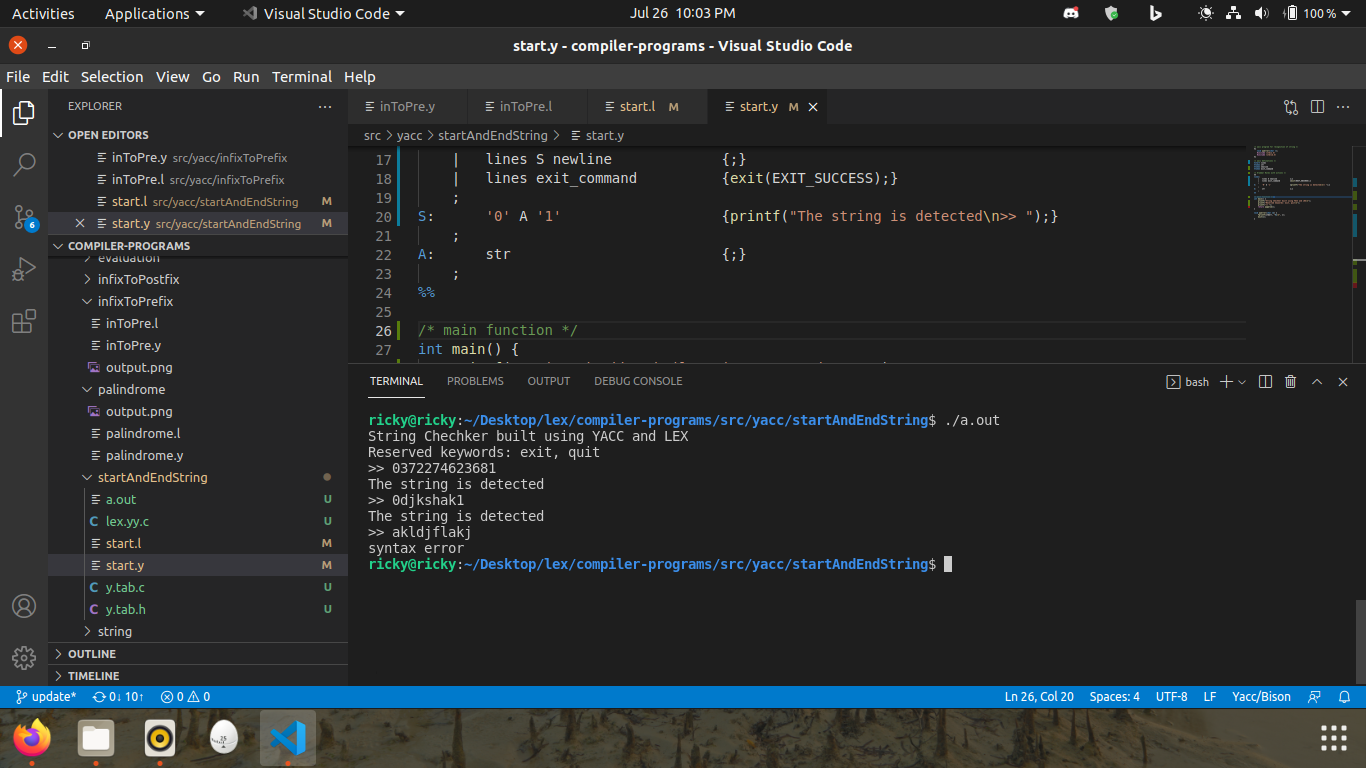Image resolution: width=1366 pixels, height=768 pixels.
Task: Open the Extensions view icon
Action: tap(24, 321)
